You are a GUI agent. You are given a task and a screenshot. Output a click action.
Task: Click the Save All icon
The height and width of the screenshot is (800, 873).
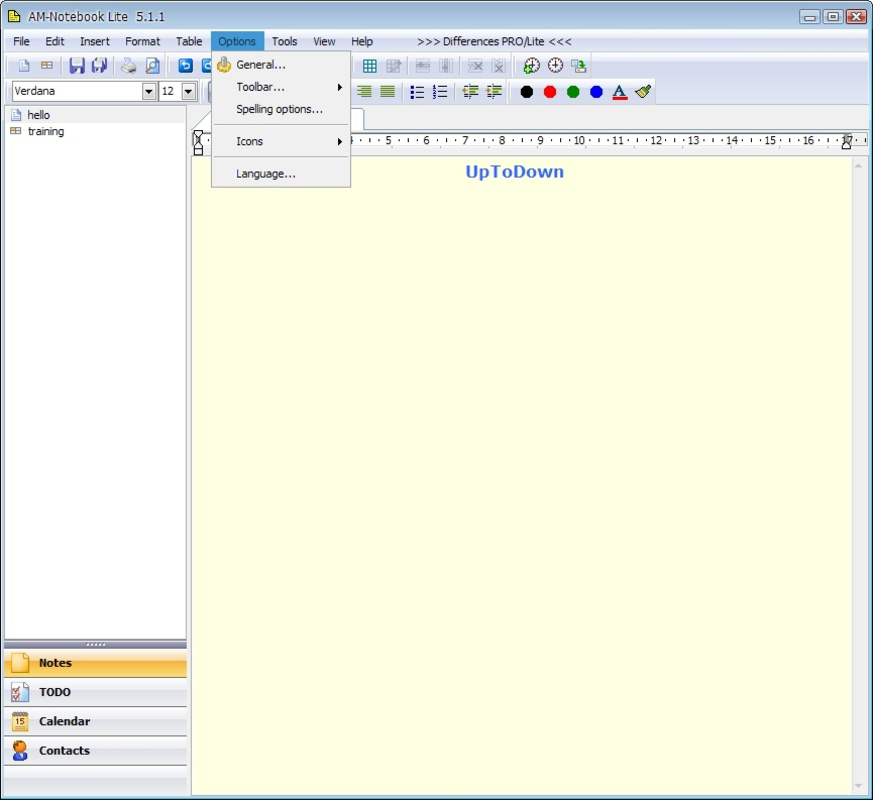[100, 66]
